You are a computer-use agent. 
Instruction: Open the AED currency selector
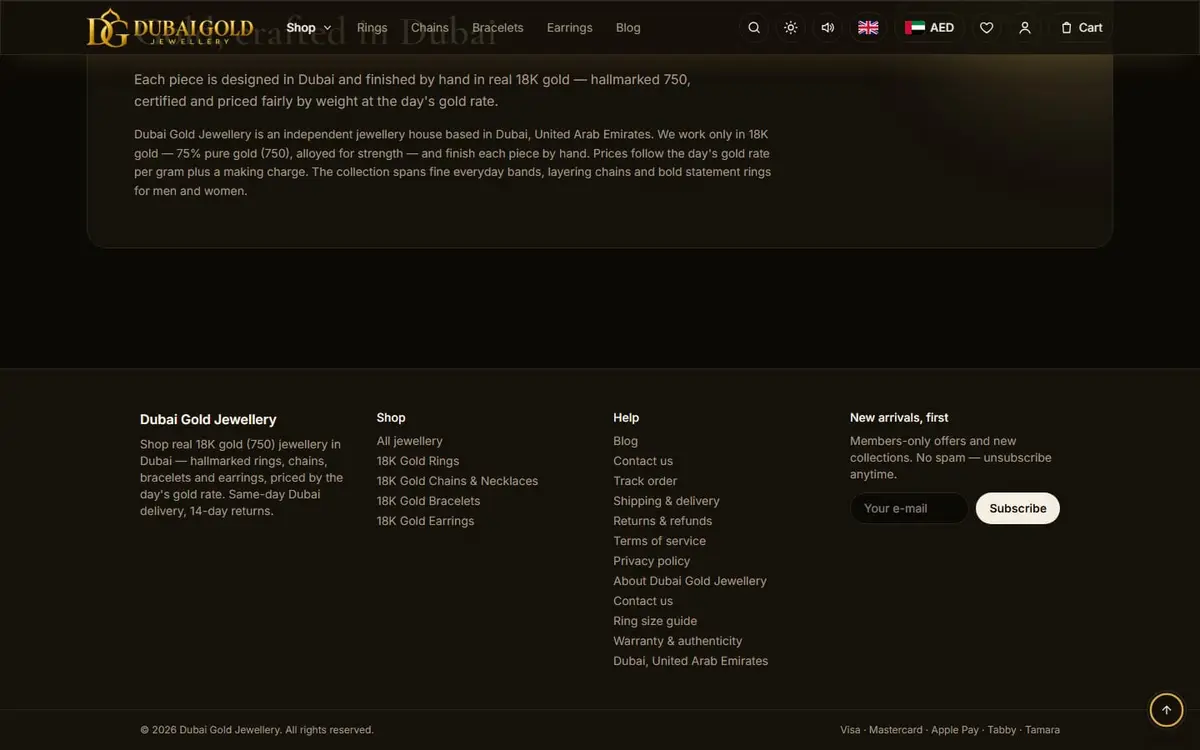929,28
